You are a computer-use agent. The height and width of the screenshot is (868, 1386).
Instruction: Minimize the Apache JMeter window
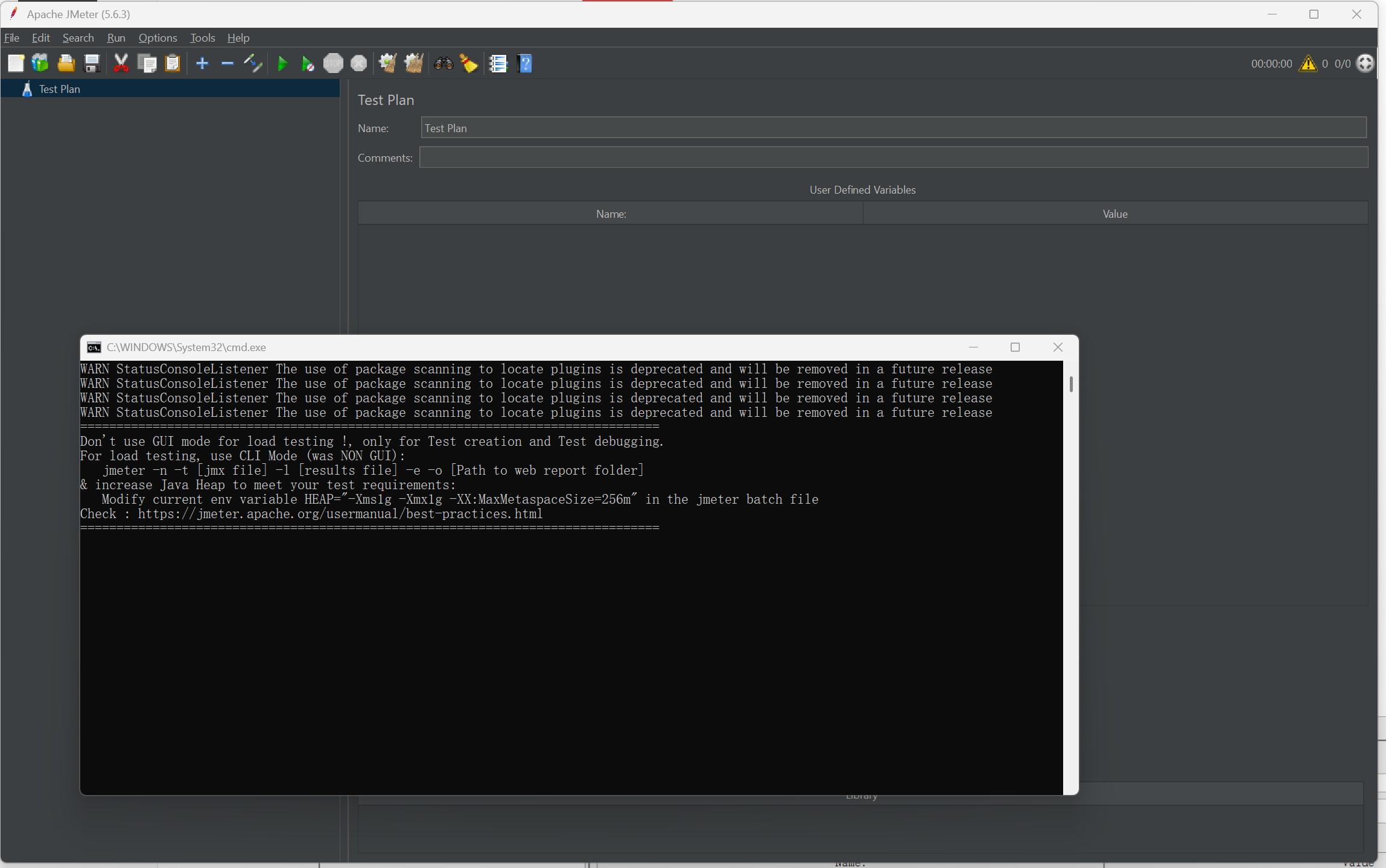point(1273,14)
